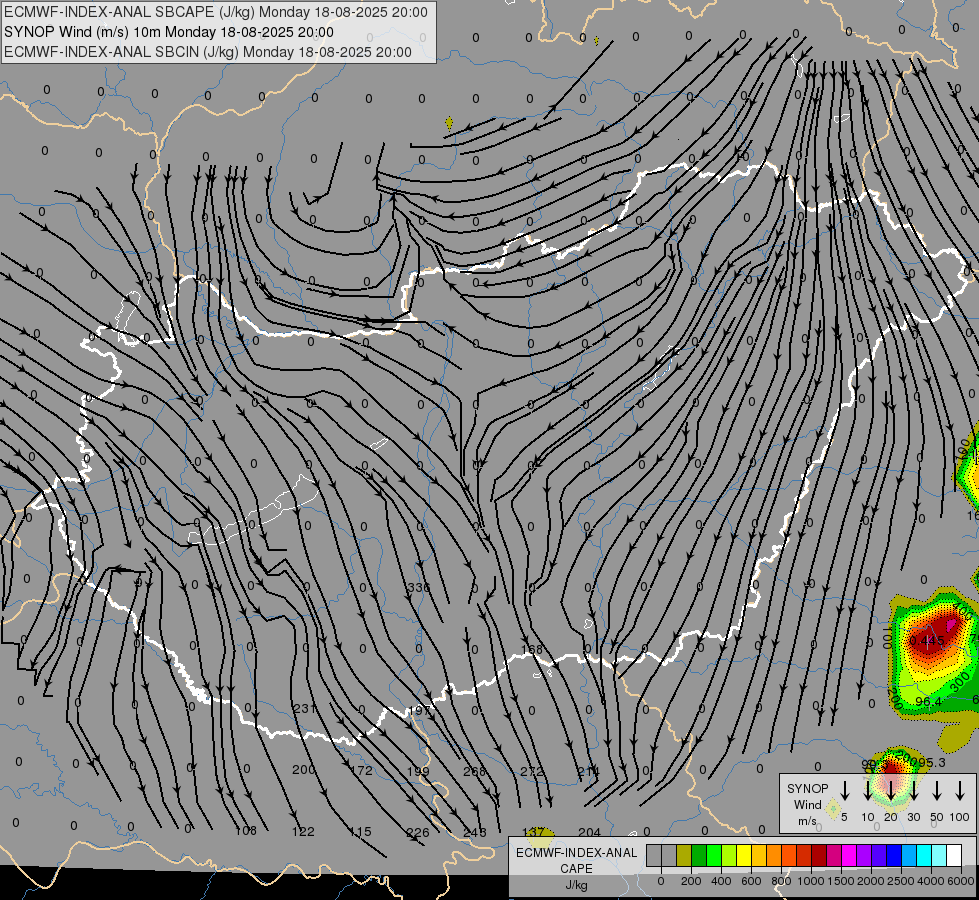Click the 2000 tick label on color scale

point(870,881)
